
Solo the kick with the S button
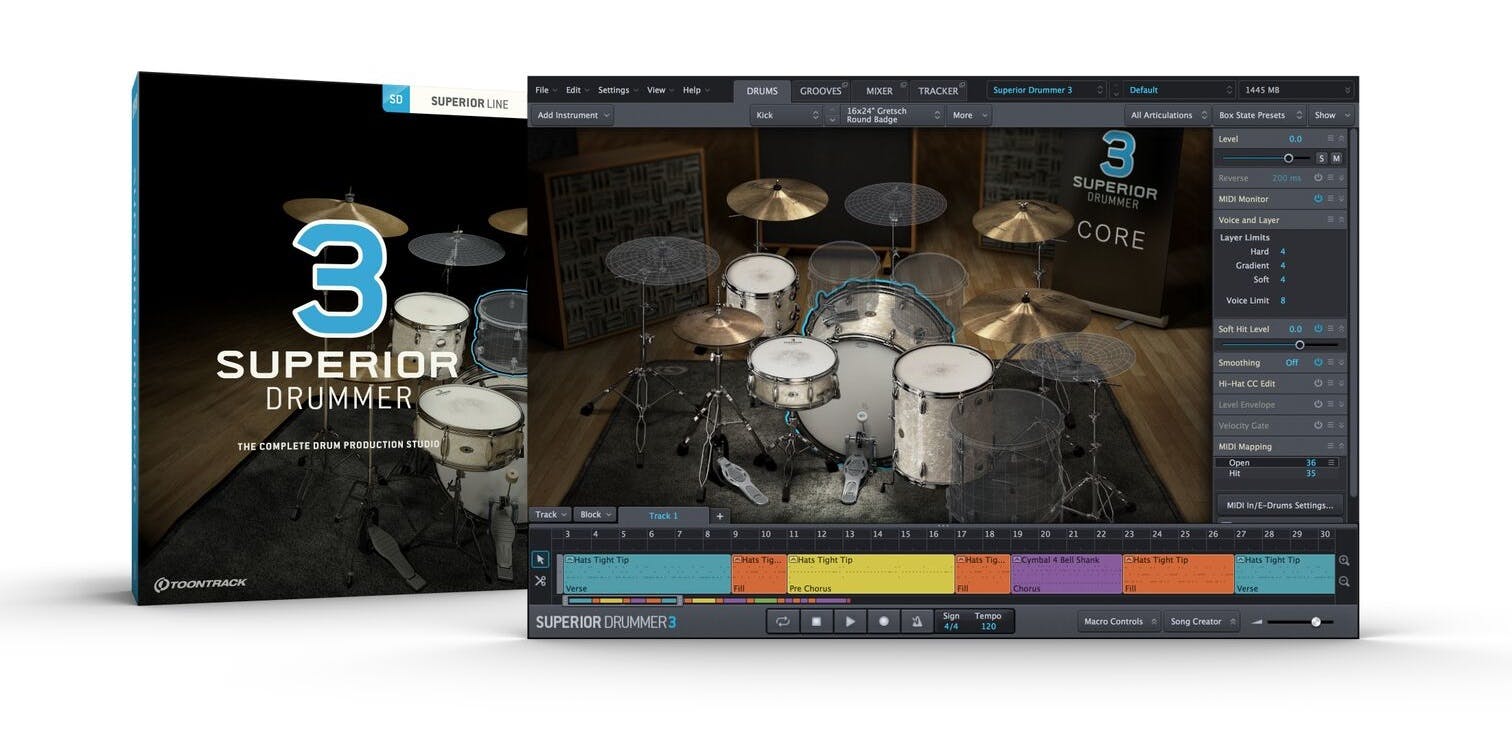1321,158
